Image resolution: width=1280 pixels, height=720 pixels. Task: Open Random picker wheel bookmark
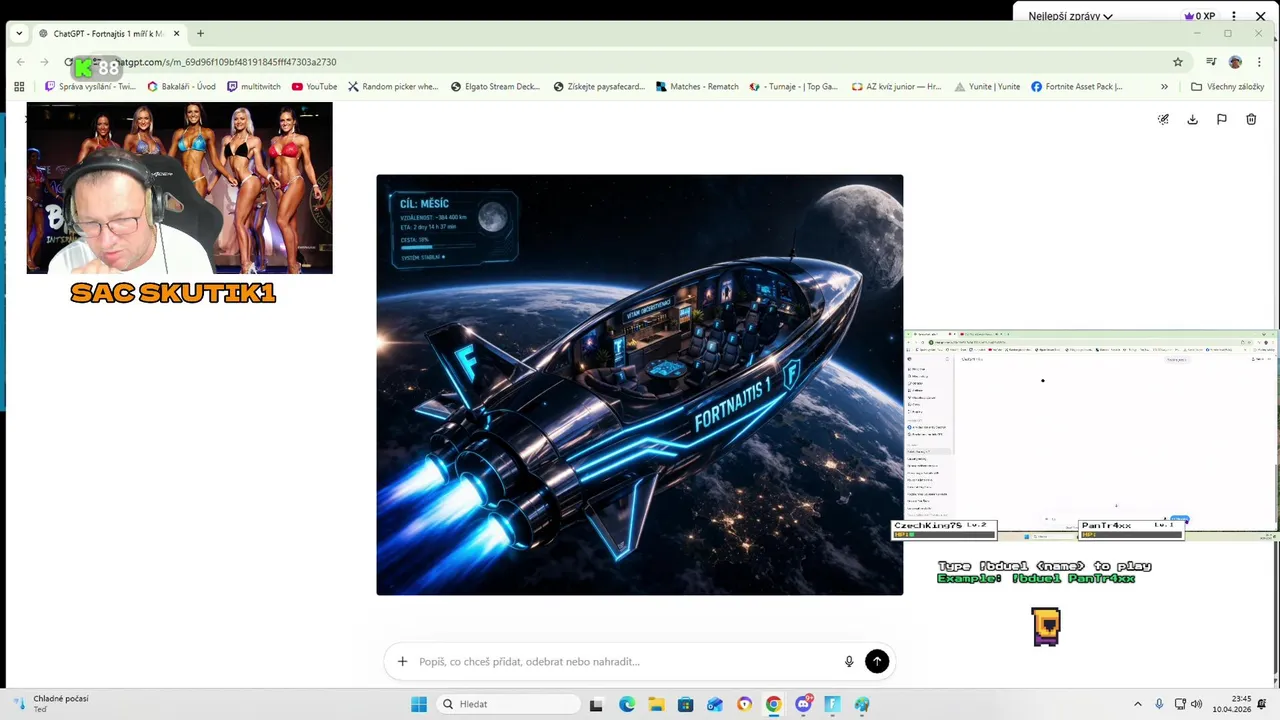[x=393, y=87]
